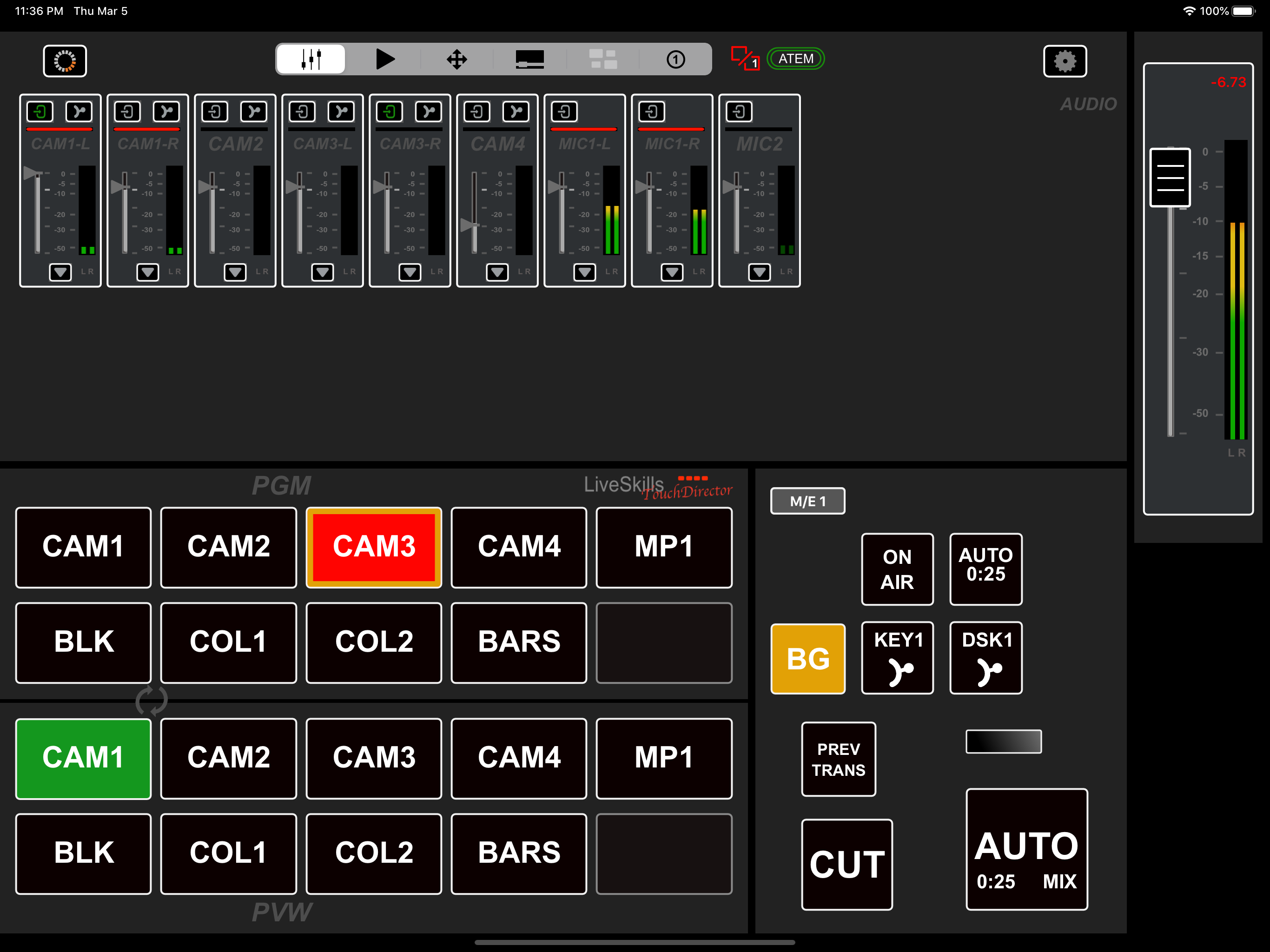Open the M/E 1 selector
Image resolution: width=1270 pixels, height=952 pixels.
pos(807,501)
